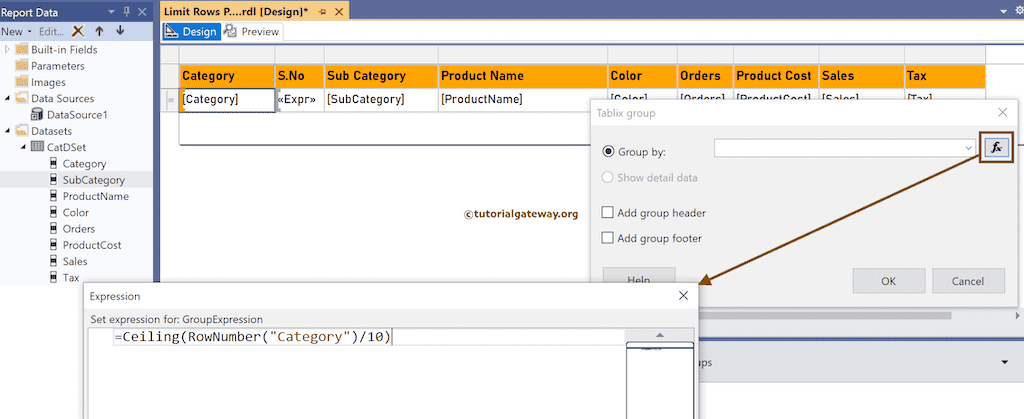Select the Parameters folder

pyautogui.click(x=50, y=66)
